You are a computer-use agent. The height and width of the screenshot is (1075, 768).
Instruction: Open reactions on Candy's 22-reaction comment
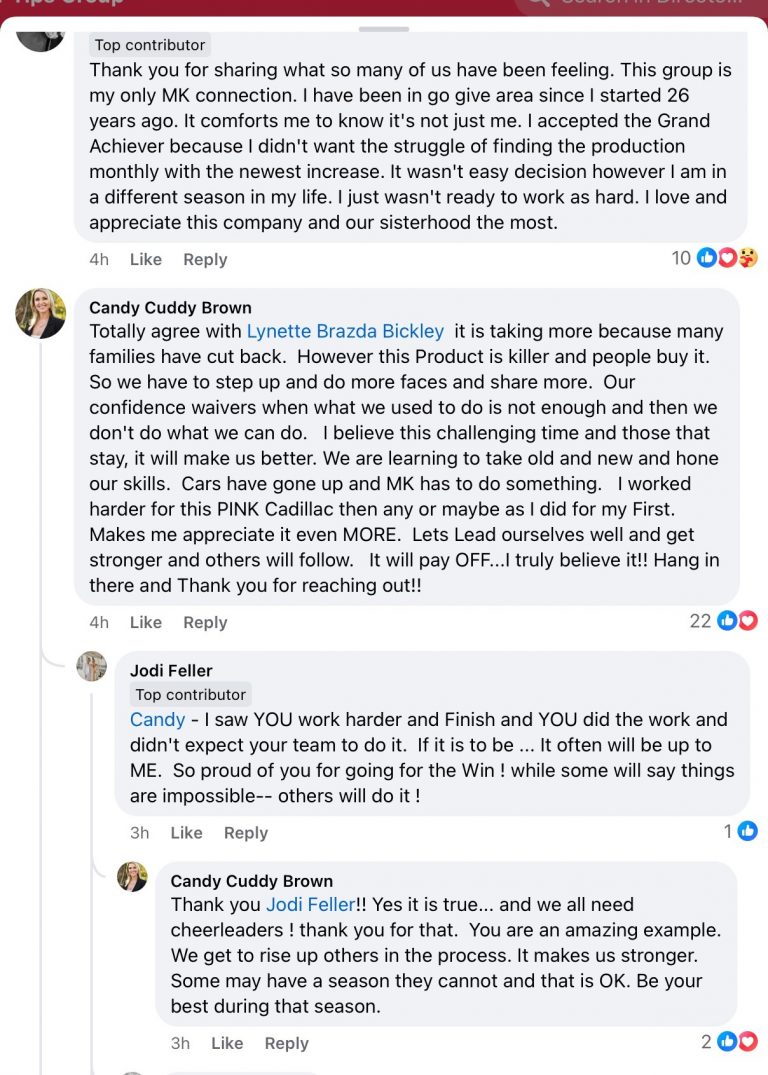(x=737, y=621)
